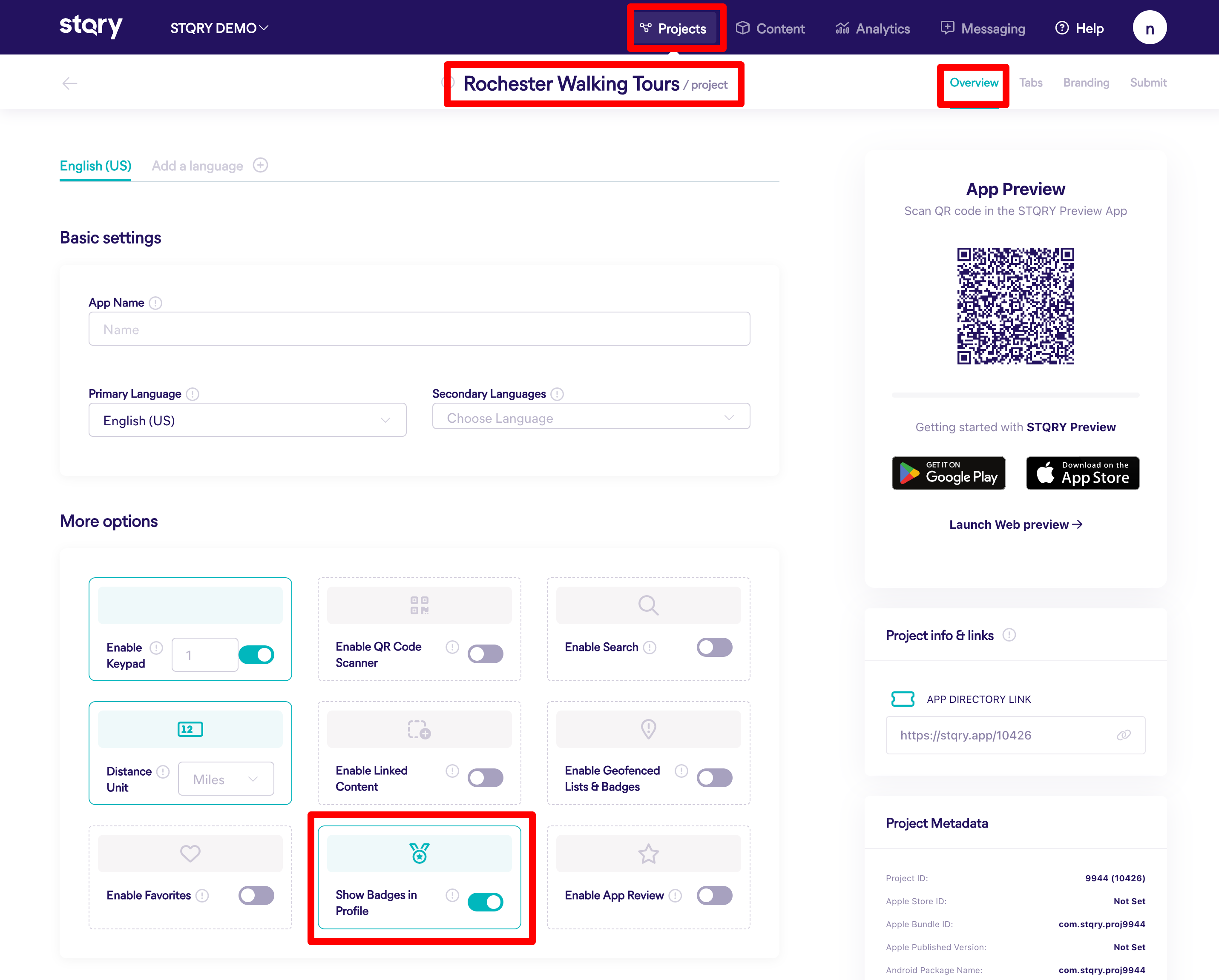
Task: Click the copy link icon in App Directory field
Action: coord(1123,735)
